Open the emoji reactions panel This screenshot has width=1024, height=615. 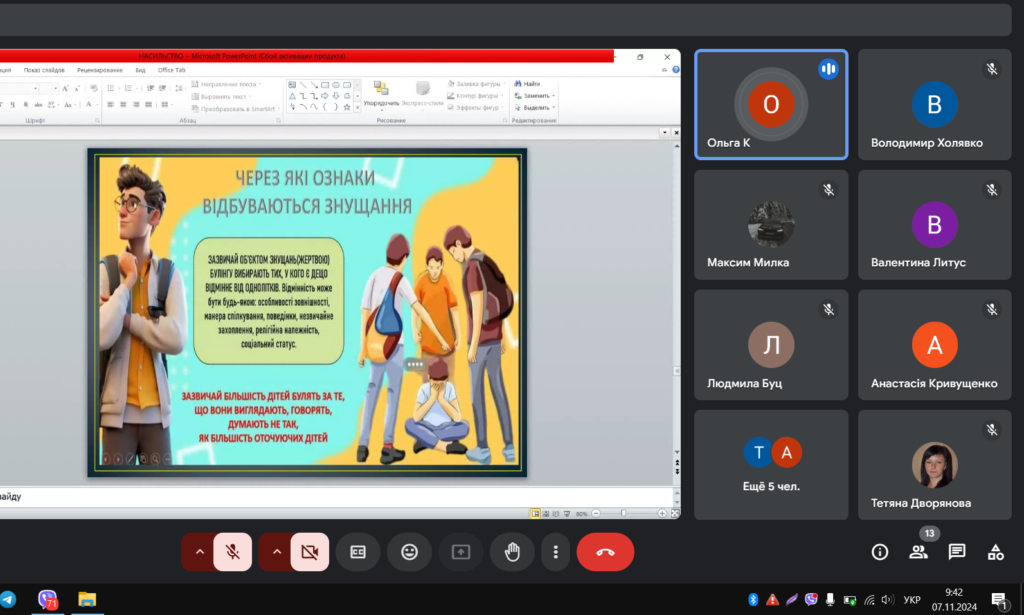pos(409,551)
